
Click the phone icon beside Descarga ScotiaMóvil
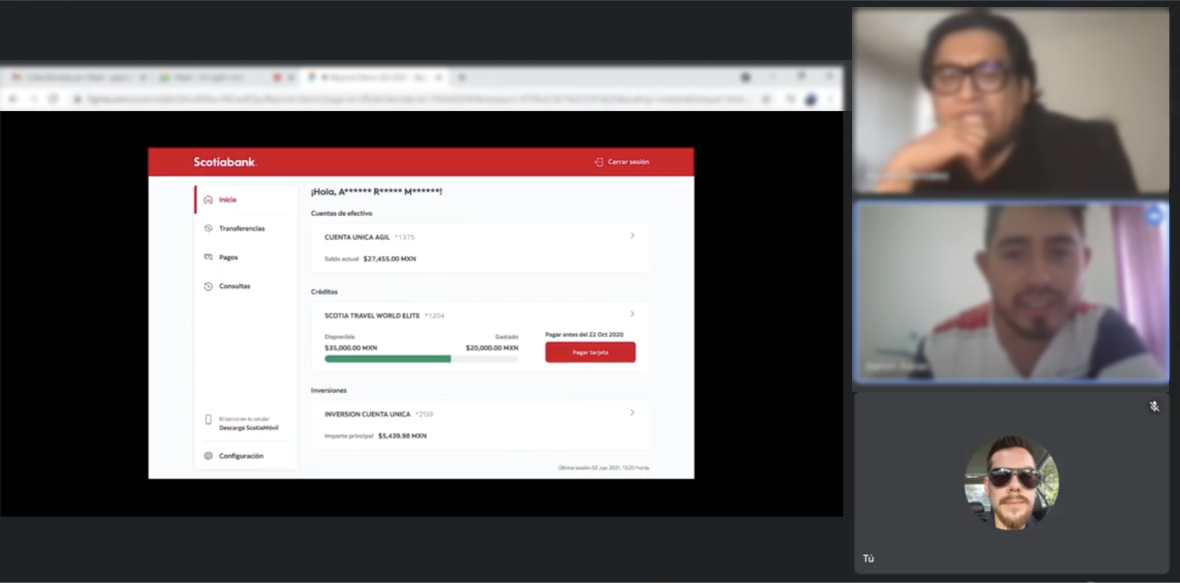(x=208, y=420)
